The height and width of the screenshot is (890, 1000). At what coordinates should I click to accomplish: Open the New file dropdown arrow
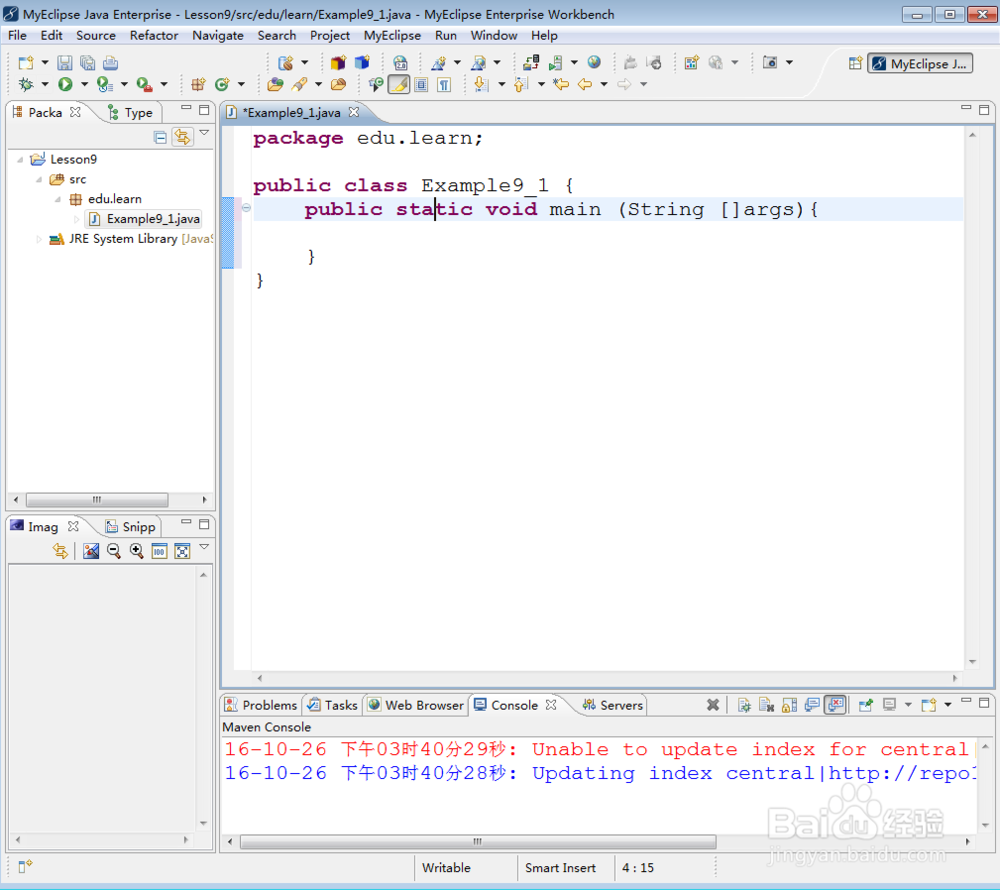(x=45, y=62)
